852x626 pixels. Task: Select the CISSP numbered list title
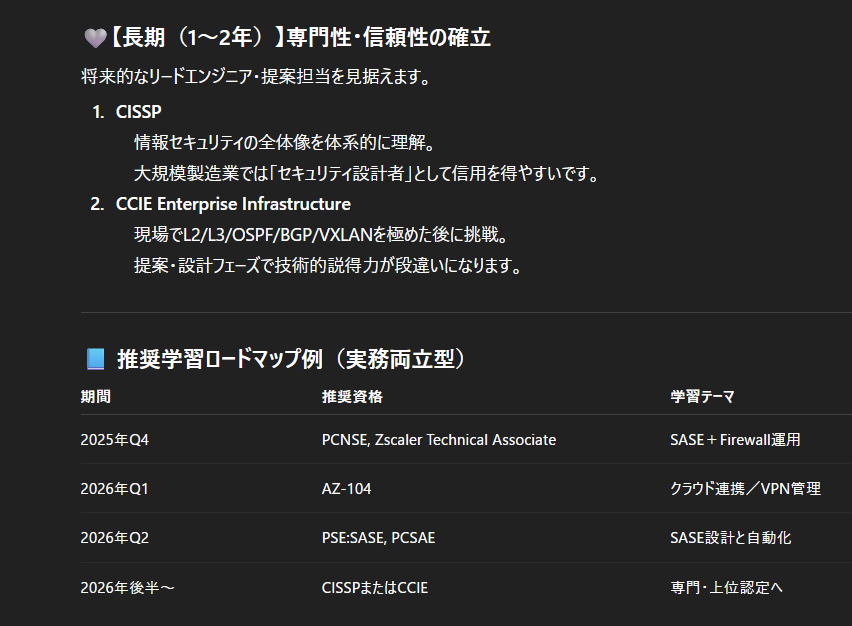coord(138,112)
